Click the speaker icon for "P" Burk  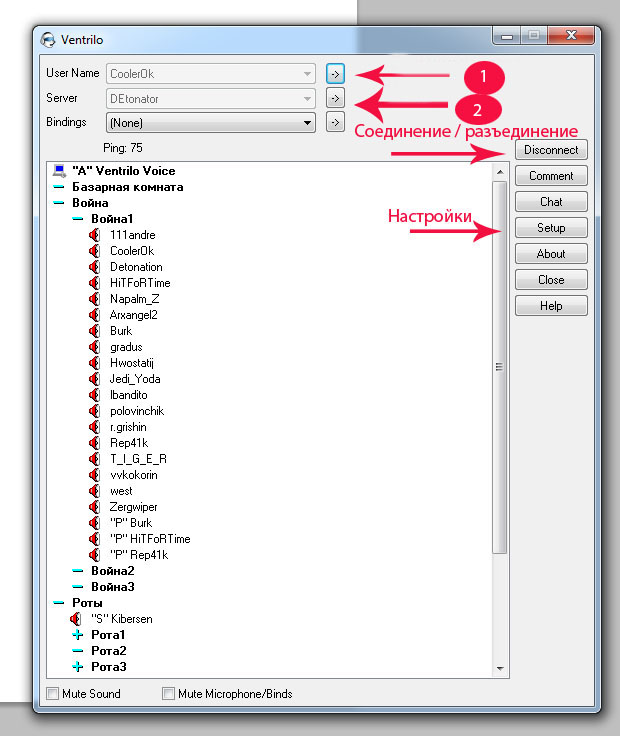click(x=94, y=523)
